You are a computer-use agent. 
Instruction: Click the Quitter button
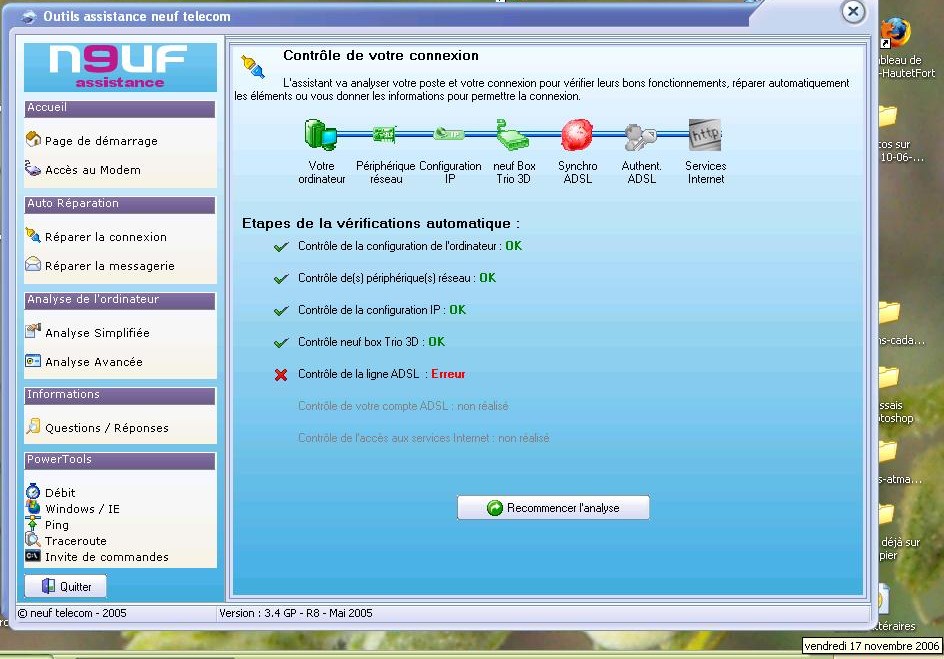[66, 586]
